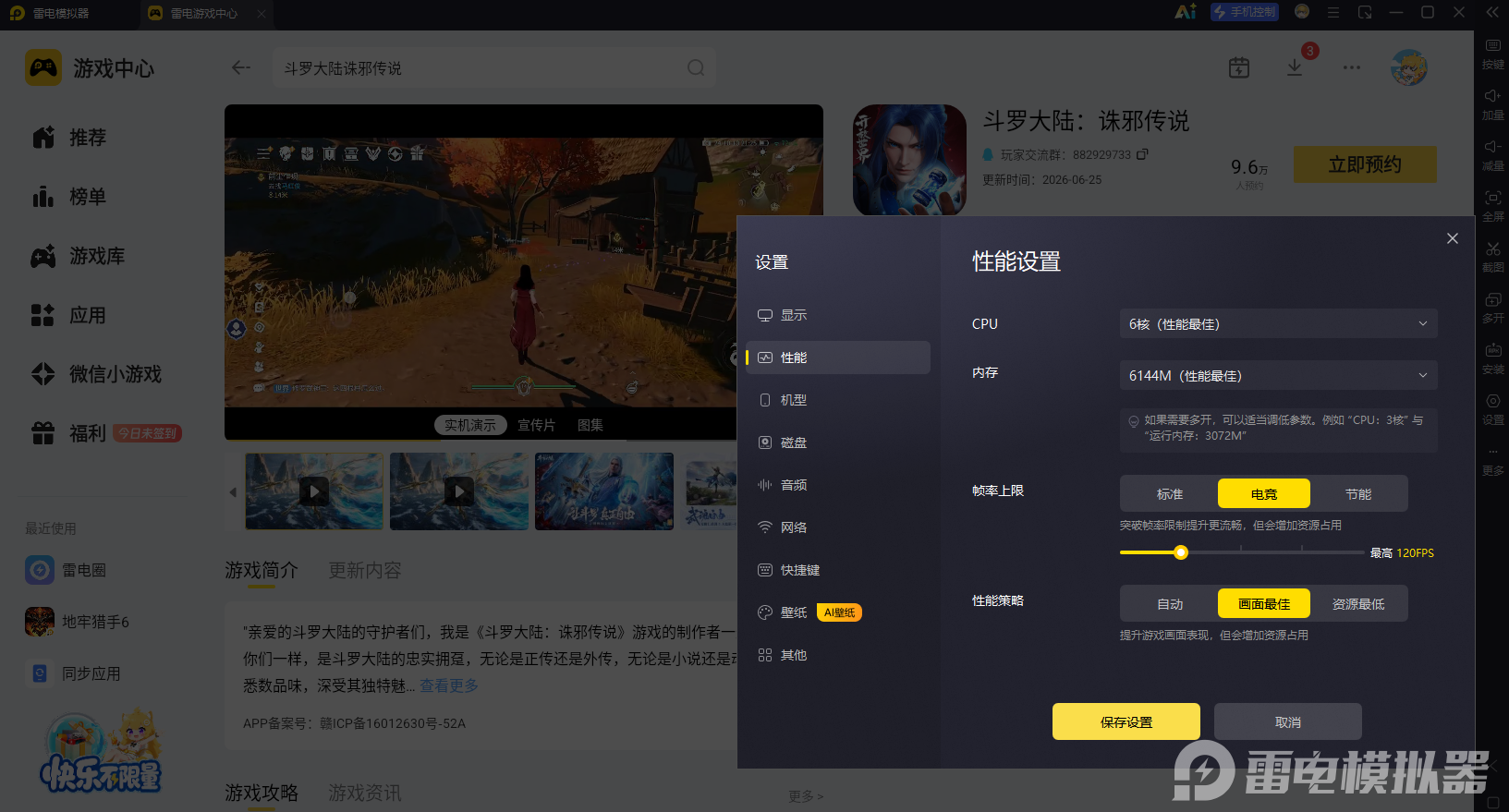Open 快捷键 shortcut settings
Screen dimensions: 1509x812
click(838, 570)
